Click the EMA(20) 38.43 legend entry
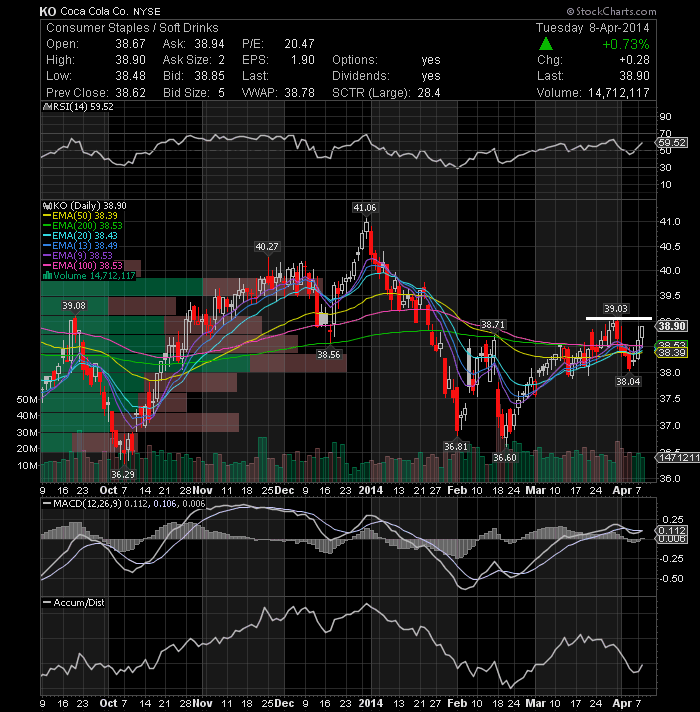Viewport: 700px width, 712px height. pos(80,236)
